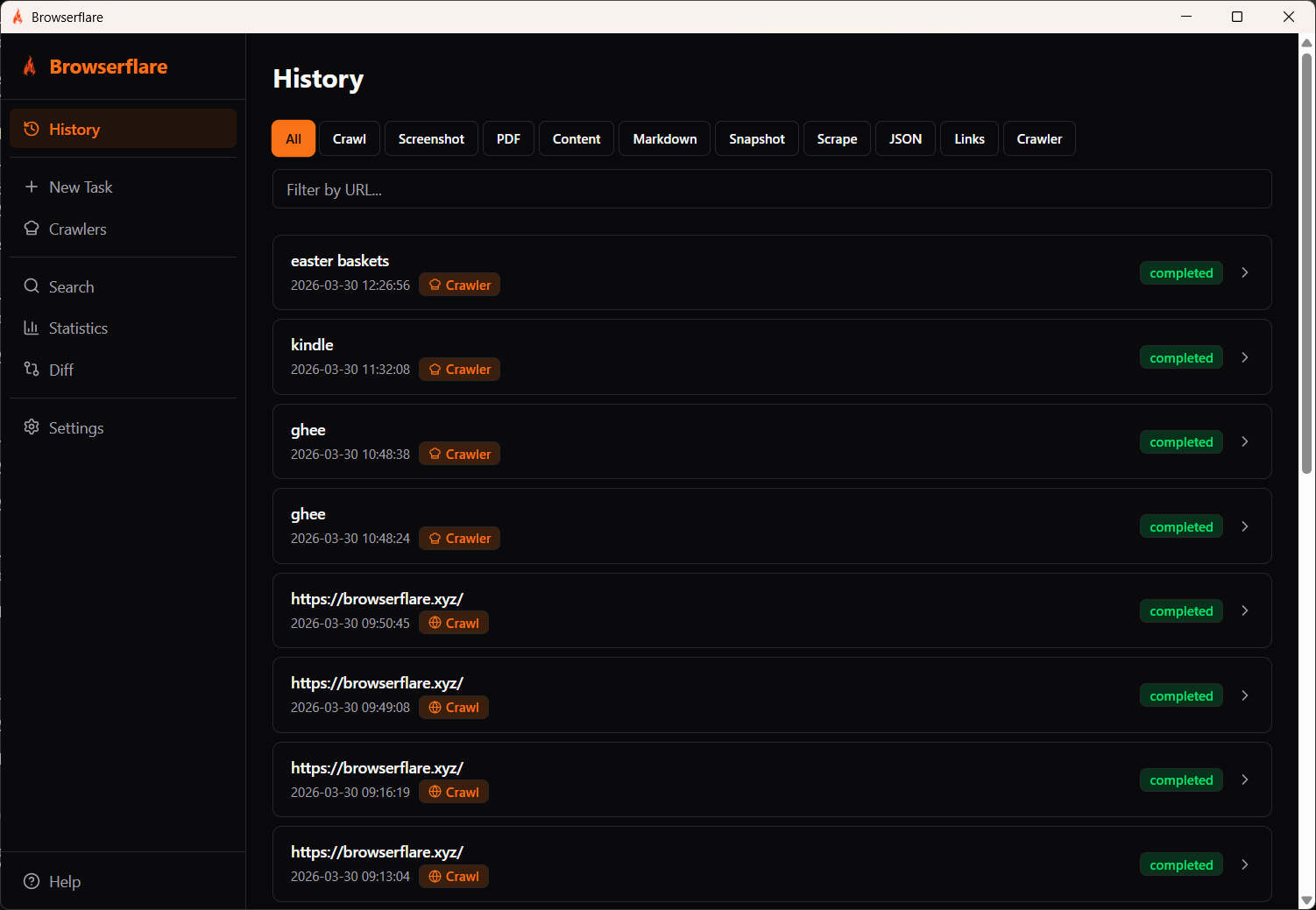Select the All filter tab
This screenshot has width=1316, height=910.
click(x=294, y=138)
